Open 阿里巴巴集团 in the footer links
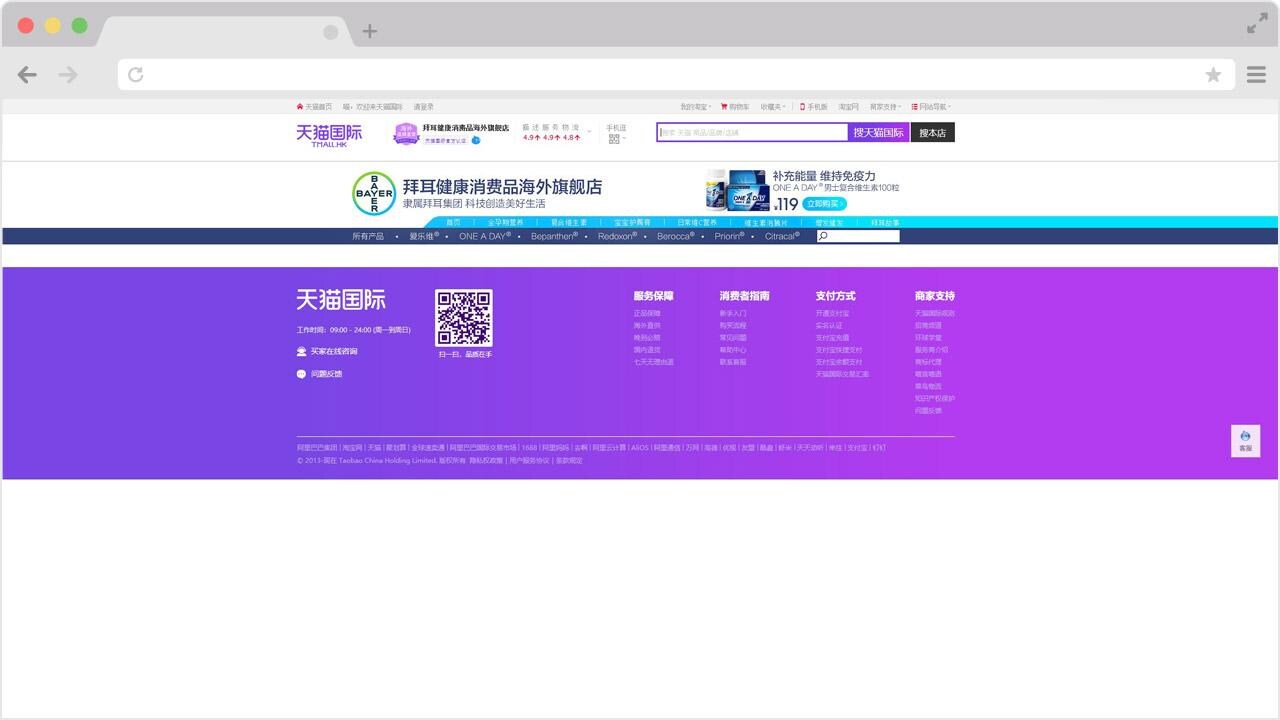Image resolution: width=1280 pixels, height=720 pixels. tap(317, 448)
